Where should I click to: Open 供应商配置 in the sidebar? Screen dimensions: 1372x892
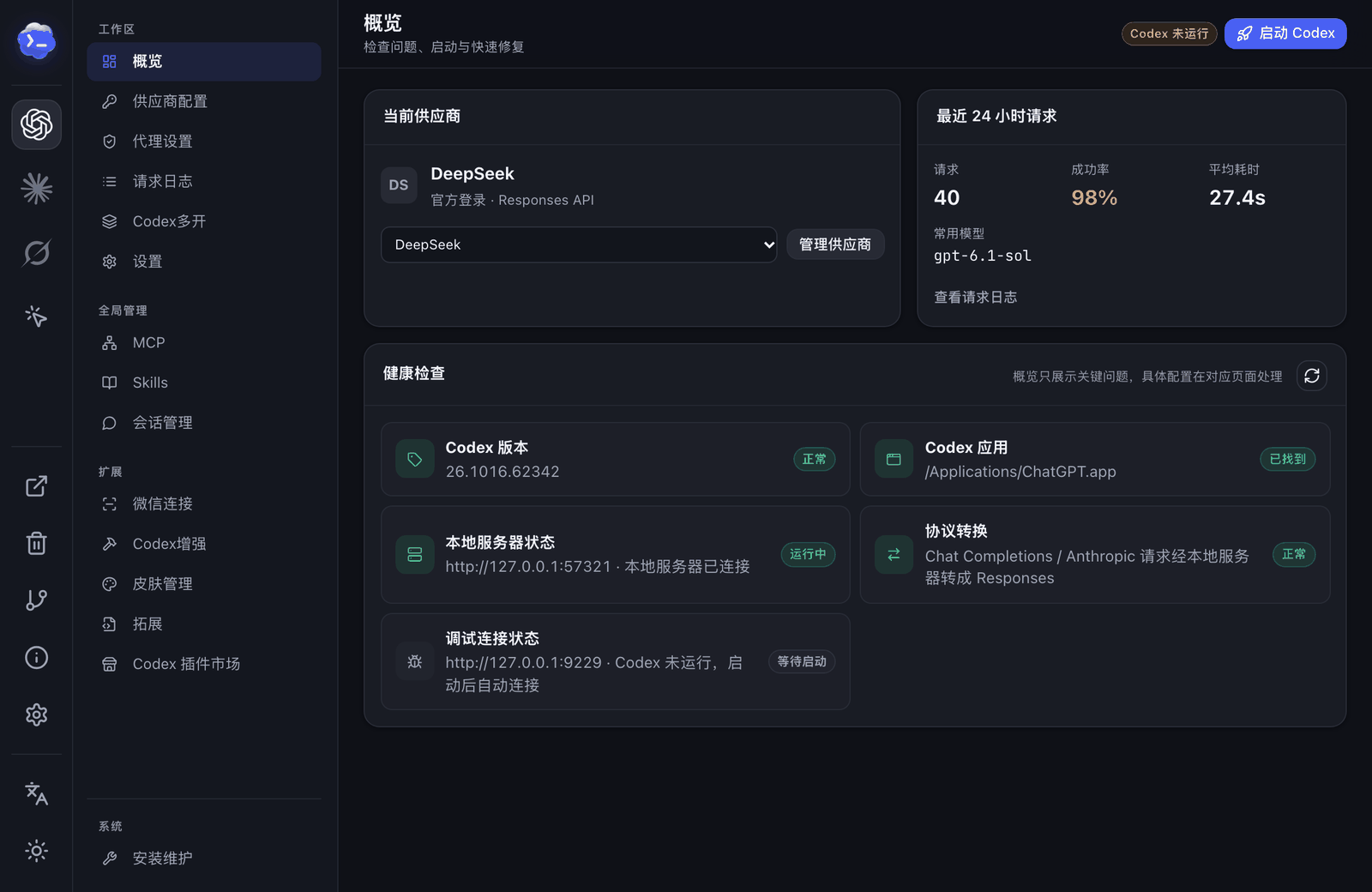point(204,101)
